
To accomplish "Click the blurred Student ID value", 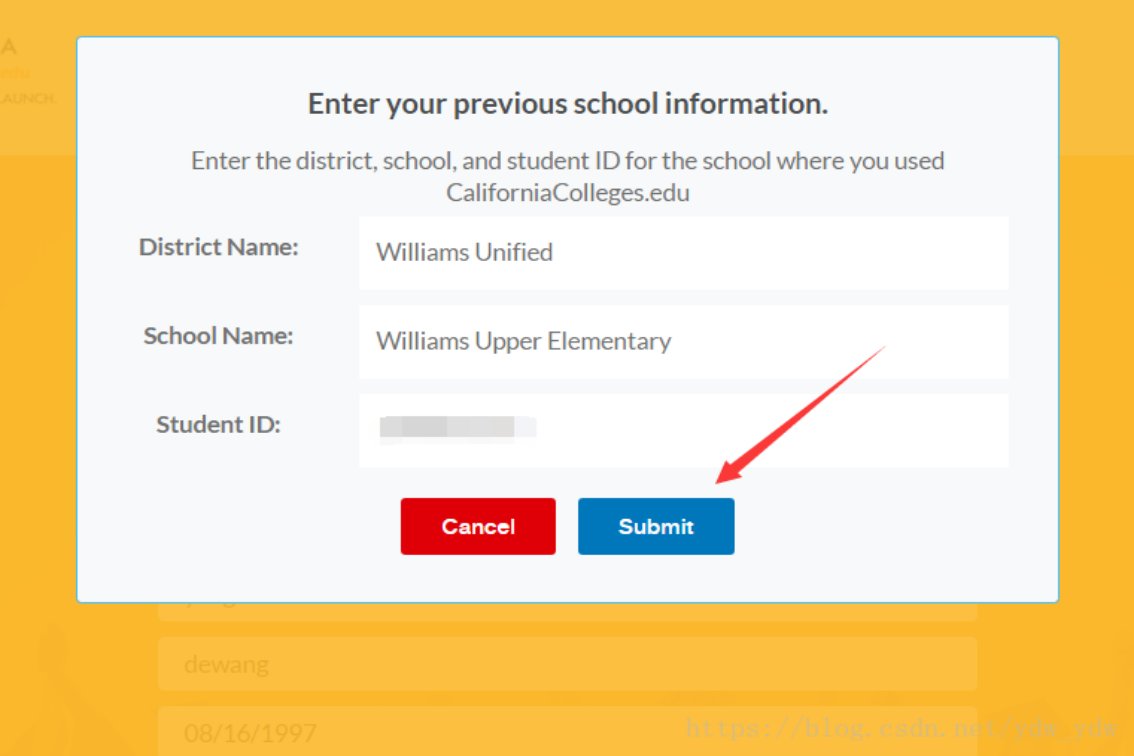I will (456, 428).
